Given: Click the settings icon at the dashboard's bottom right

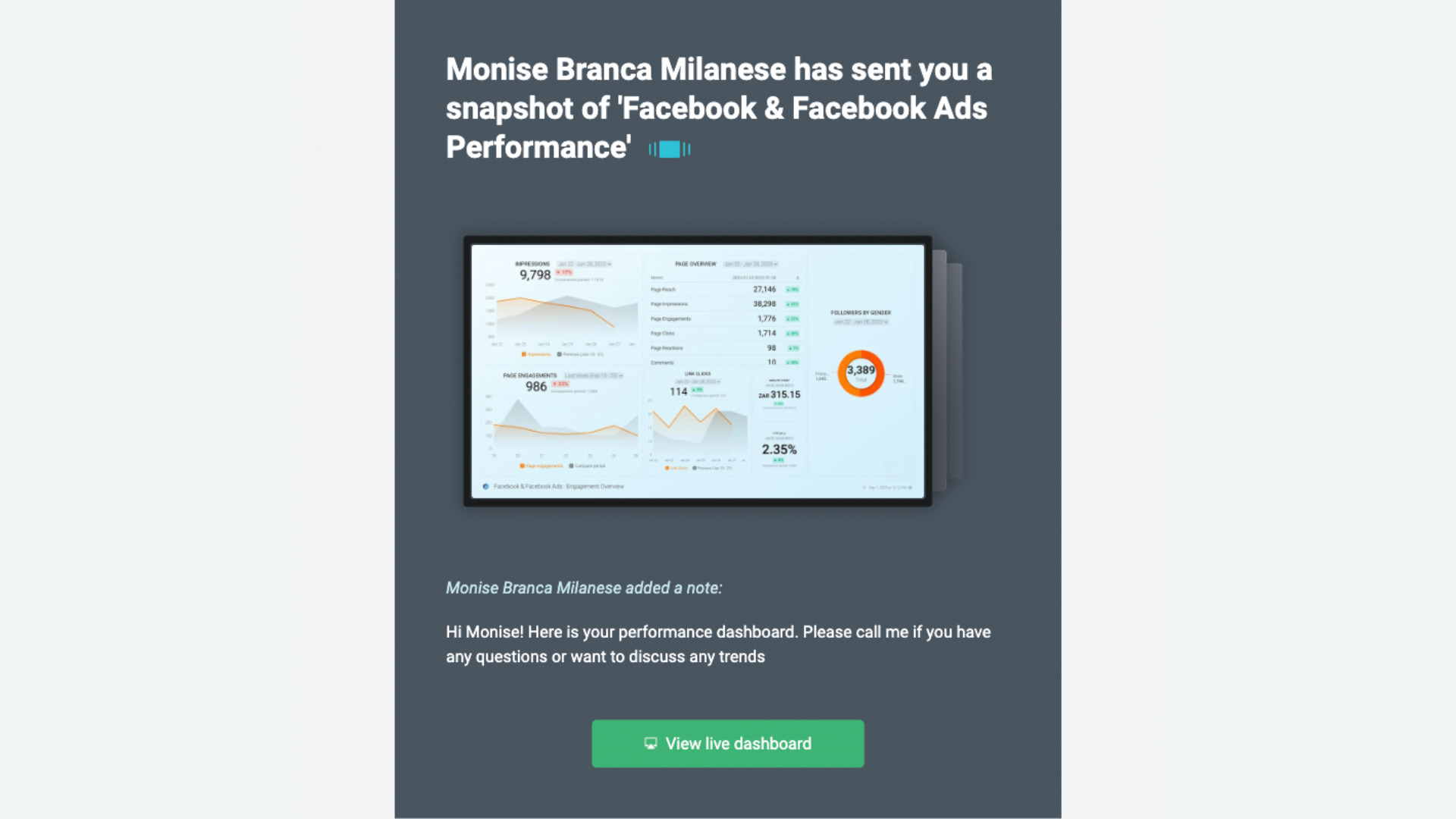Looking at the screenshot, I should [x=912, y=486].
